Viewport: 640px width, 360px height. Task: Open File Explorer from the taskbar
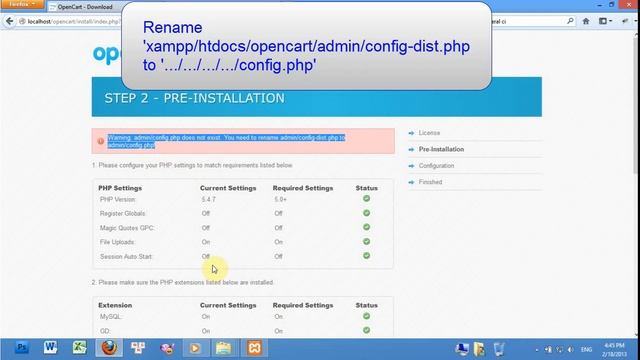point(224,348)
